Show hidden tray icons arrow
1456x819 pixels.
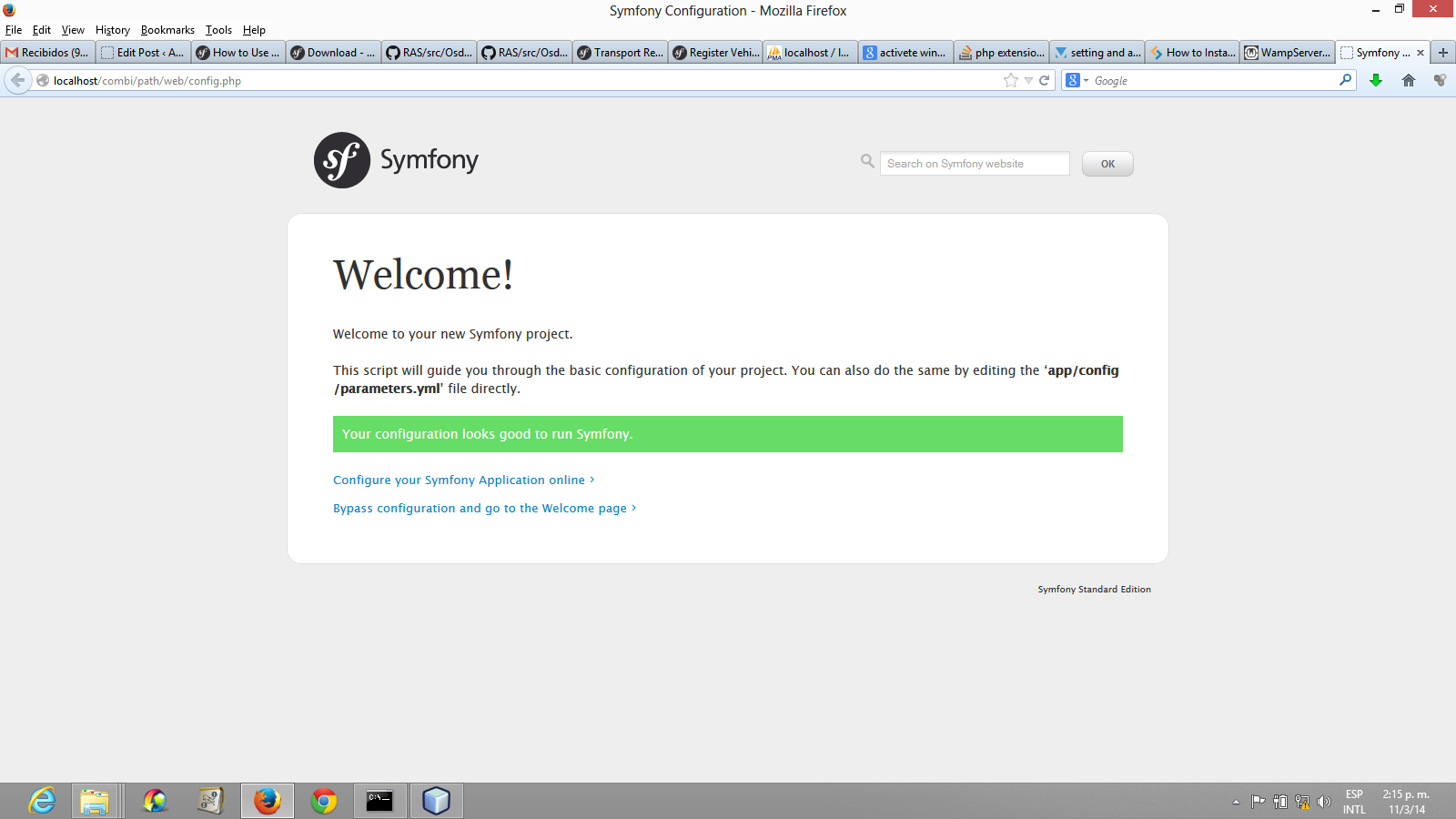click(1236, 802)
